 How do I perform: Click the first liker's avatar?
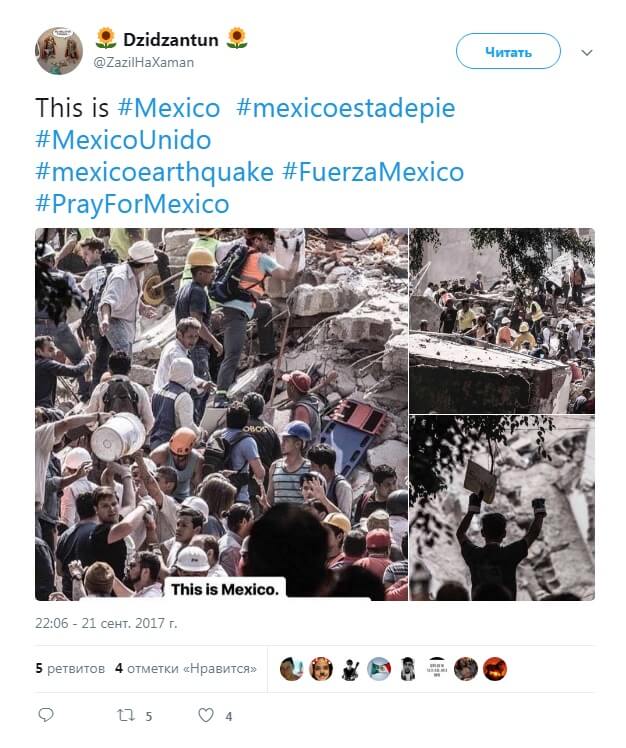coord(292,668)
